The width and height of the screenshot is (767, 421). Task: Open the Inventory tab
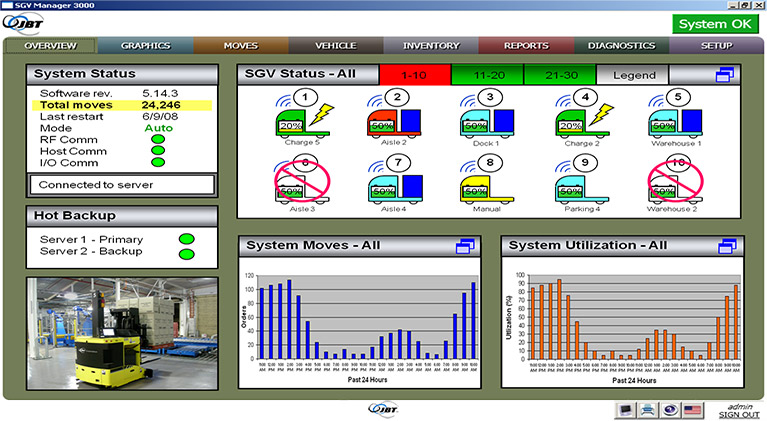point(431,46)
